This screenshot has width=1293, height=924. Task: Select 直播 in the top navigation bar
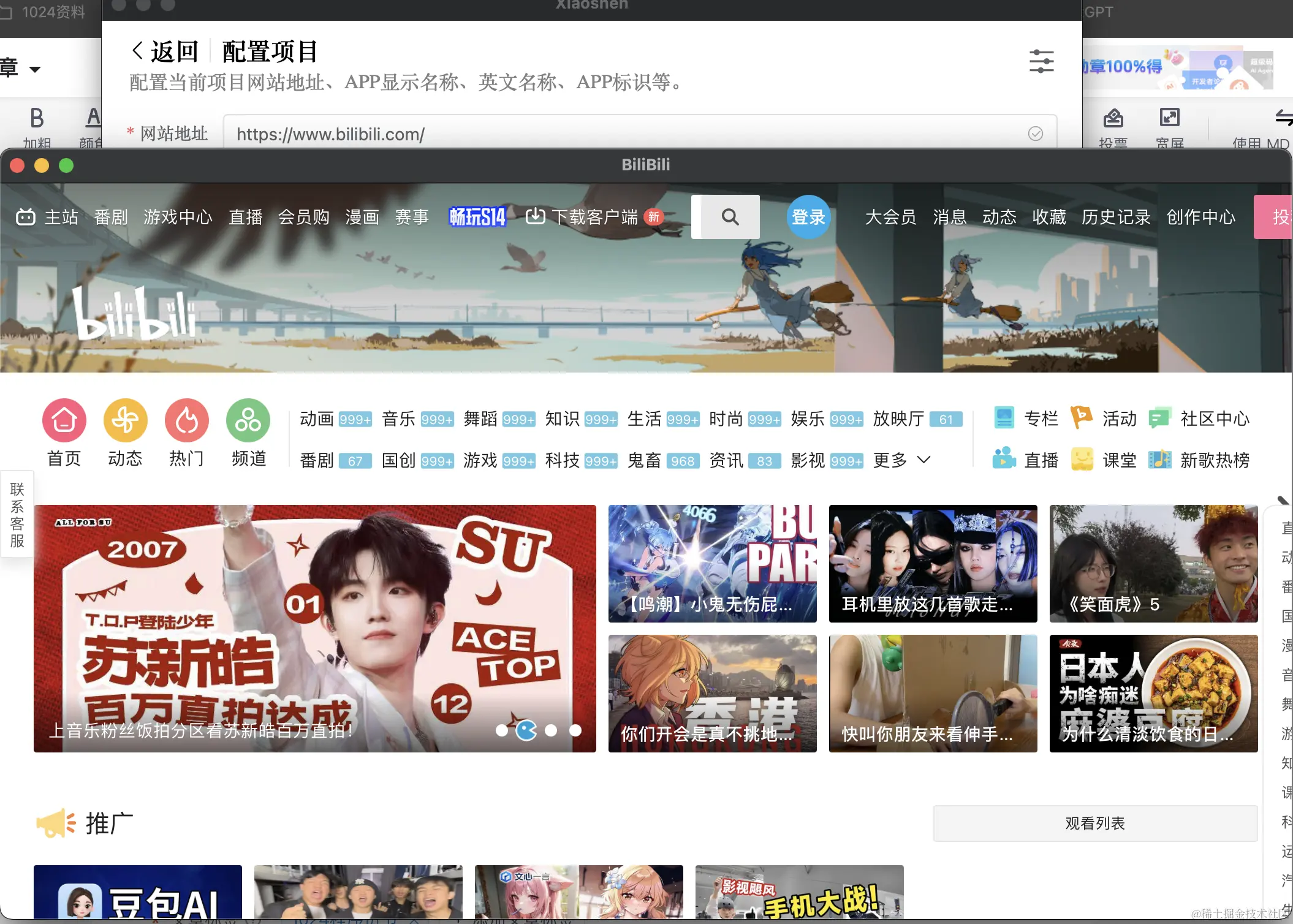[x=245, y=217]
